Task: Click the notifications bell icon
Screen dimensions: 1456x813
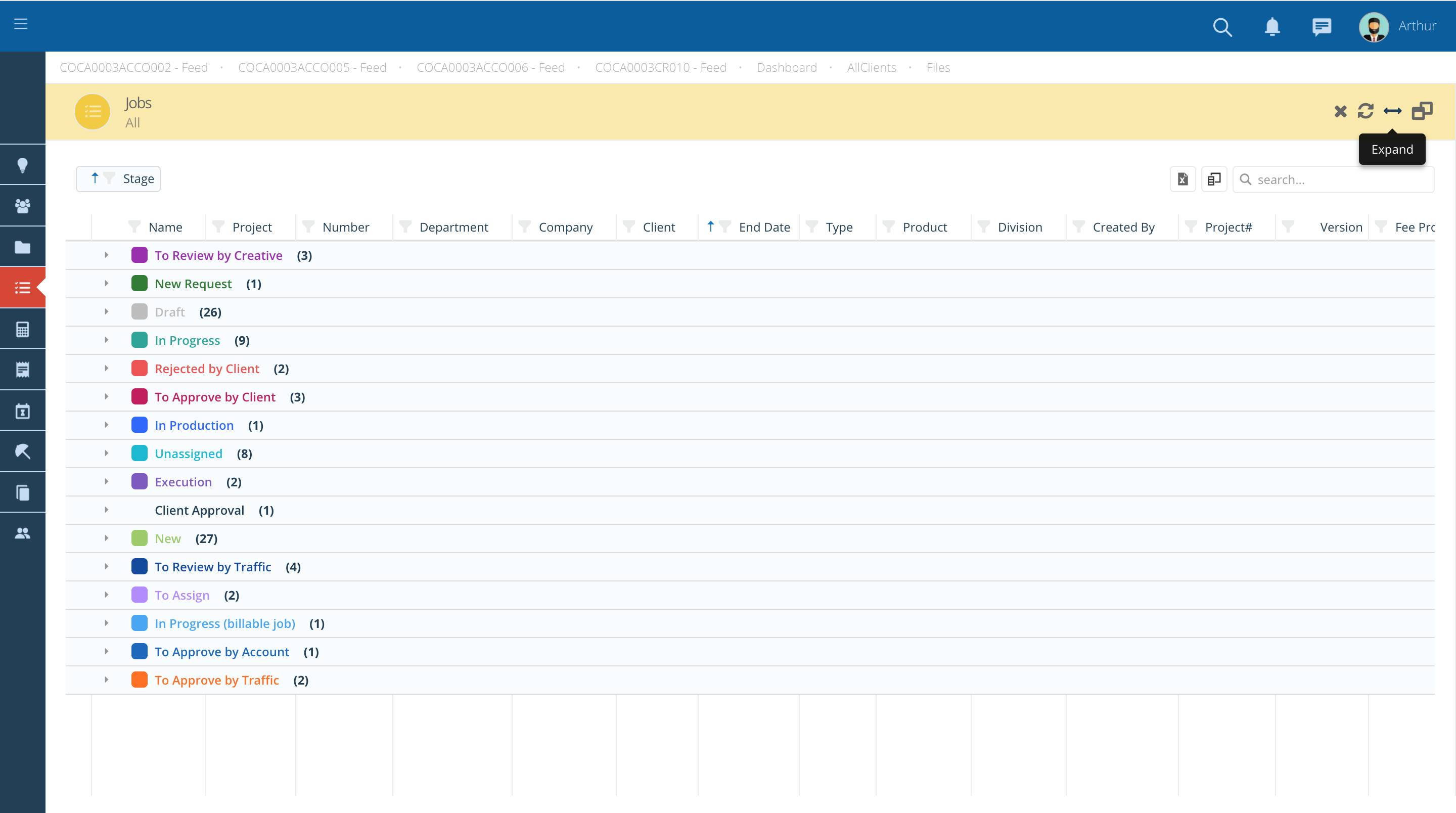Action: 1272,26
